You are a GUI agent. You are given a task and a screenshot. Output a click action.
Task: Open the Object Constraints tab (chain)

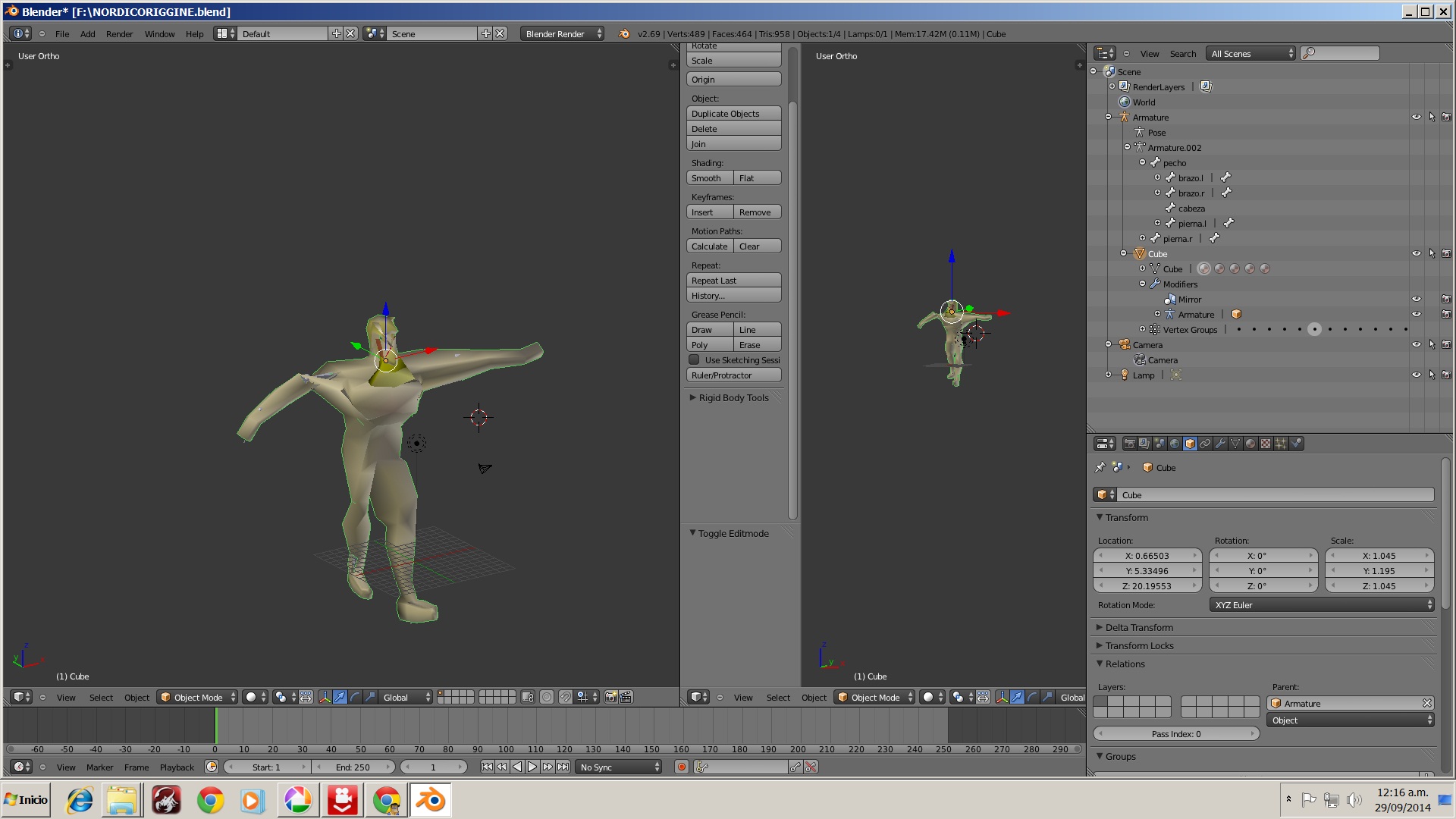pyautogui.click(x=1205, y=444)
